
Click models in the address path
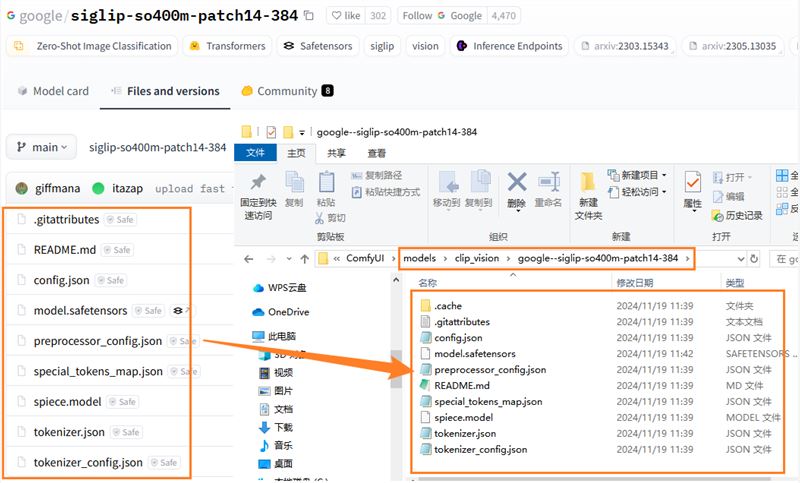pyautogui.click(x=419, y=258)
